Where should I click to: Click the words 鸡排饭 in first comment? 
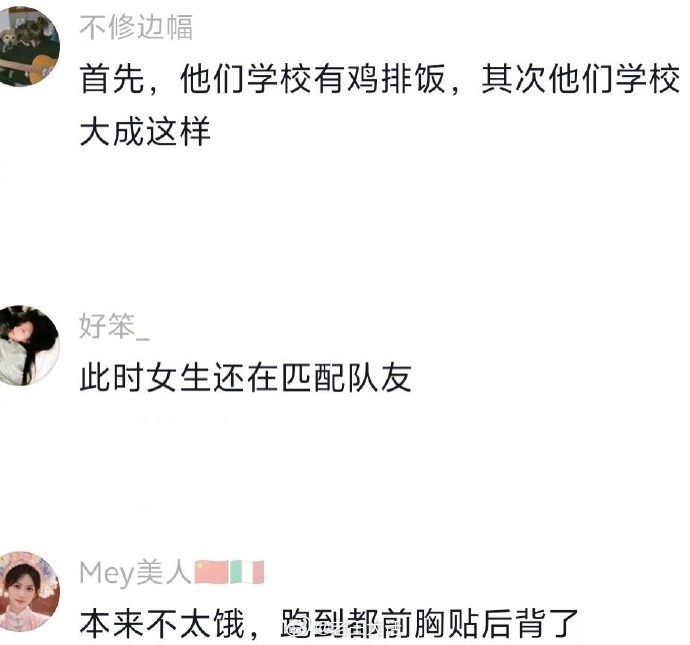pyautogui.click(x=396, y=80)
